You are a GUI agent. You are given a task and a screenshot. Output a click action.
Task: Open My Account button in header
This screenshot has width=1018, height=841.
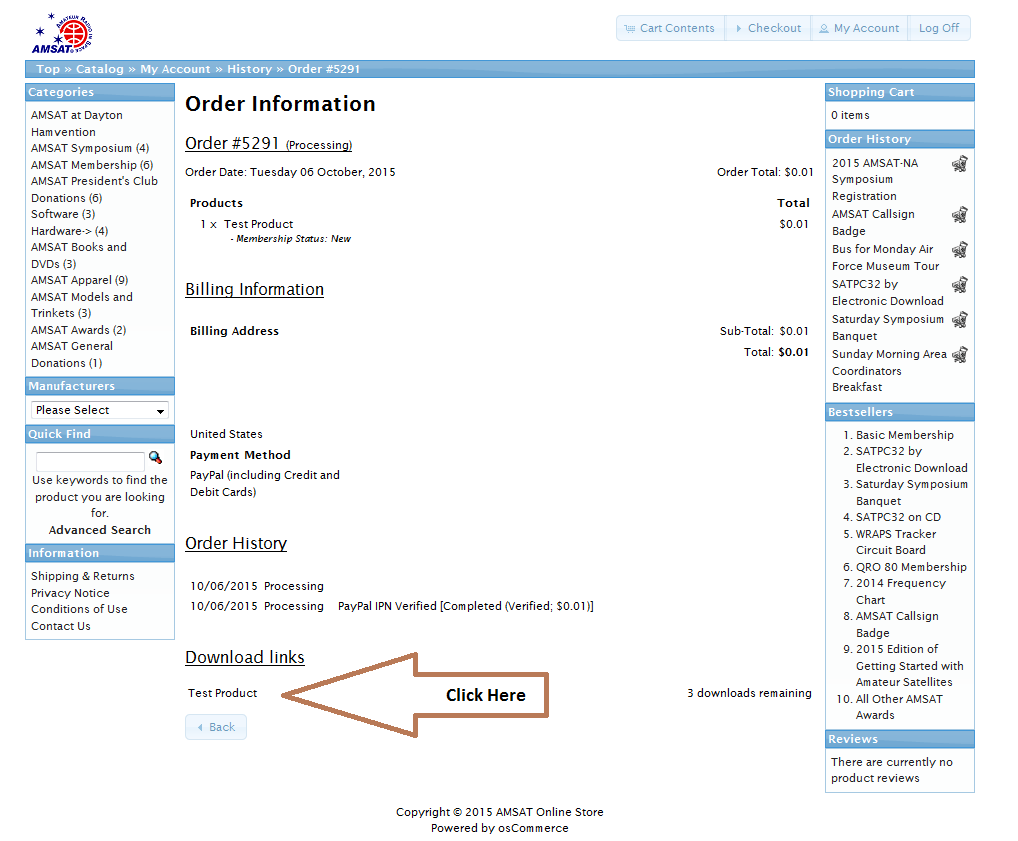(859, 28)
